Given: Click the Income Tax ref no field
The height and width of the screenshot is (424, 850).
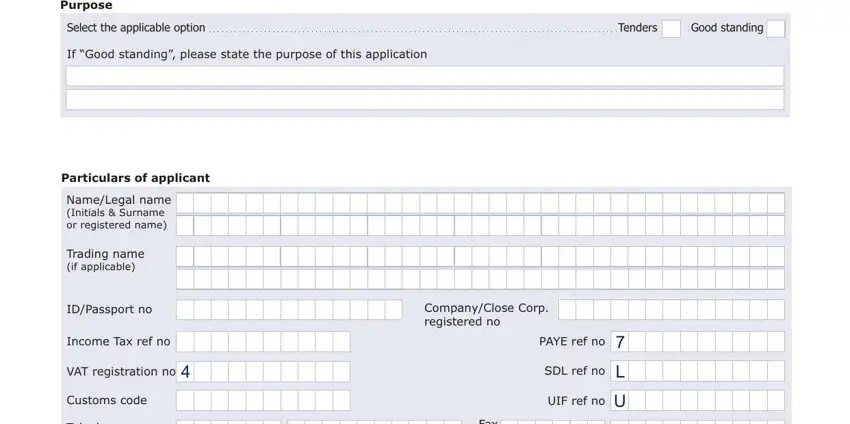Looking at the screenshot, I should click(x=263, y=342).
